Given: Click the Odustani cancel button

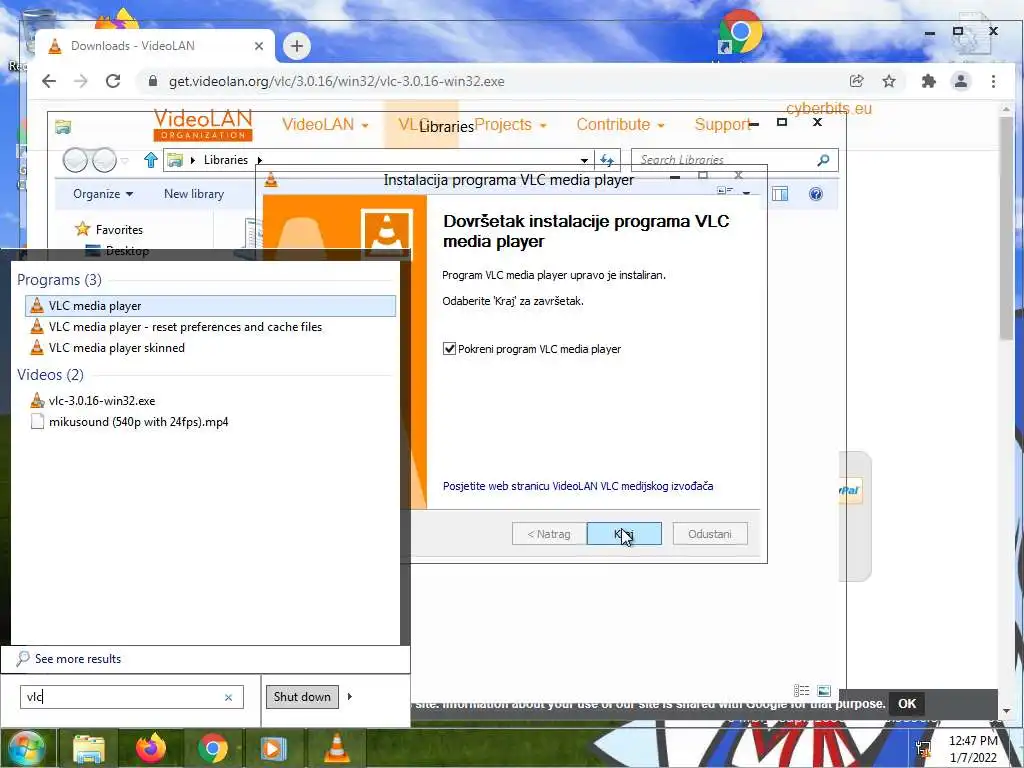Looking at the screenshot, I should point(710,534).
